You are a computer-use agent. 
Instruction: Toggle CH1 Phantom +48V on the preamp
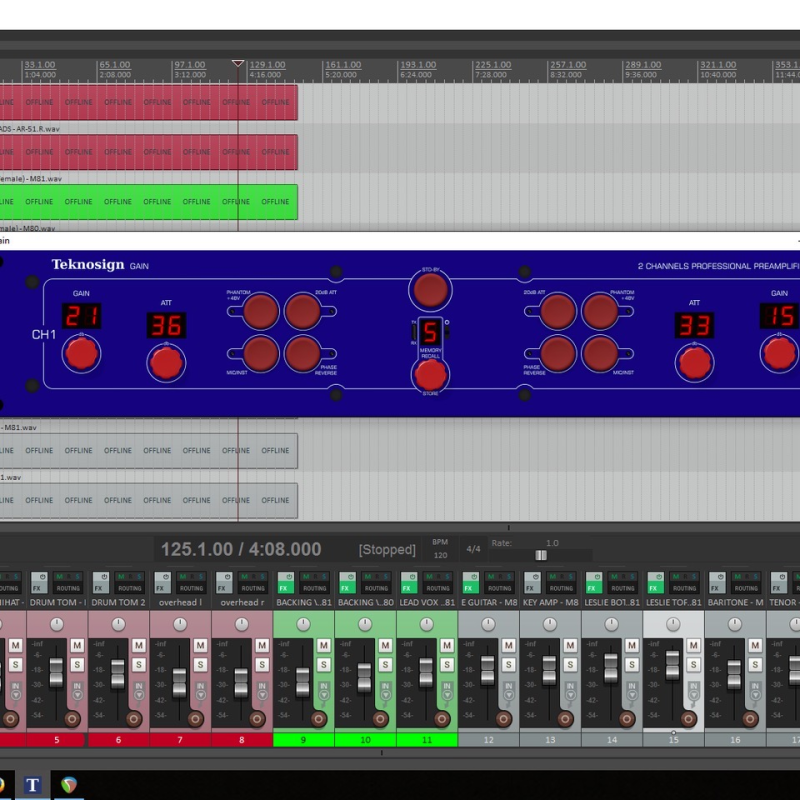260,311
